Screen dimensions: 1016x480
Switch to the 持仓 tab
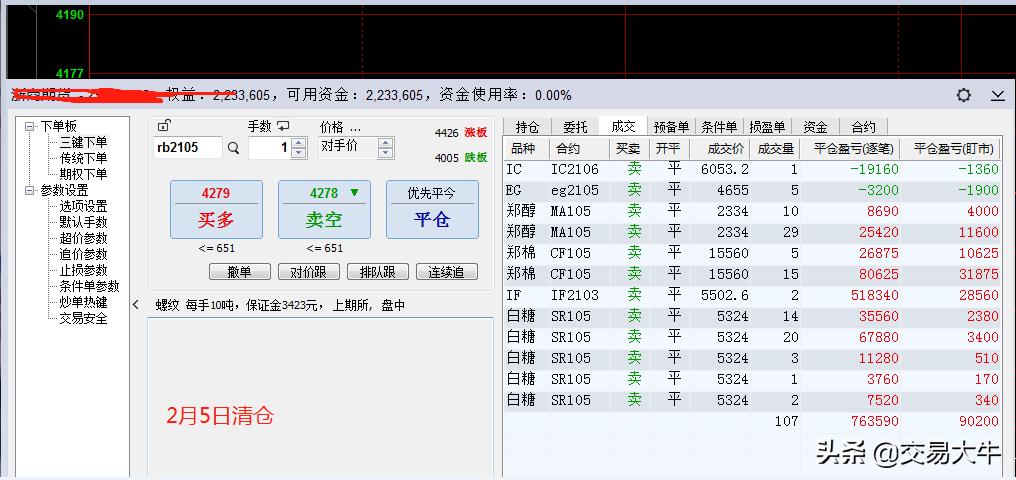click(x=527, y=127)
